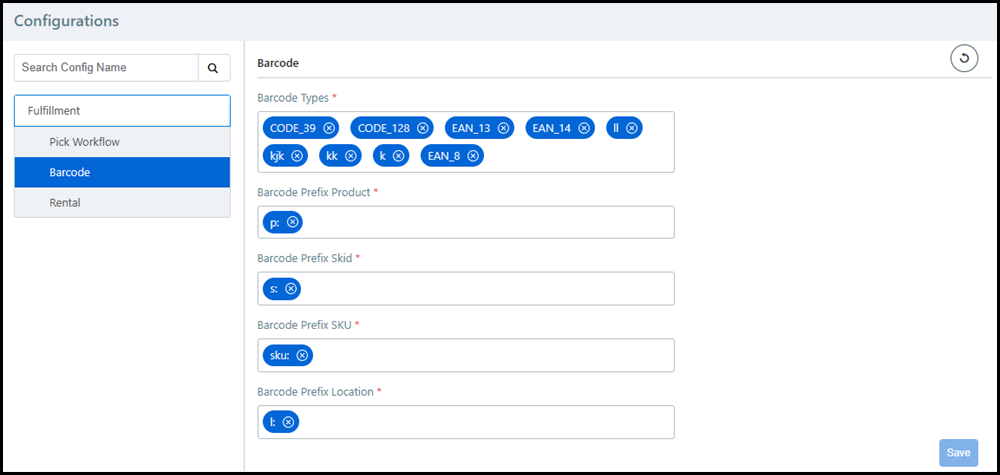This screenshot has height=475, width=1000.
Task: Select the Barcode configuration item
Action: click(70, 172)
